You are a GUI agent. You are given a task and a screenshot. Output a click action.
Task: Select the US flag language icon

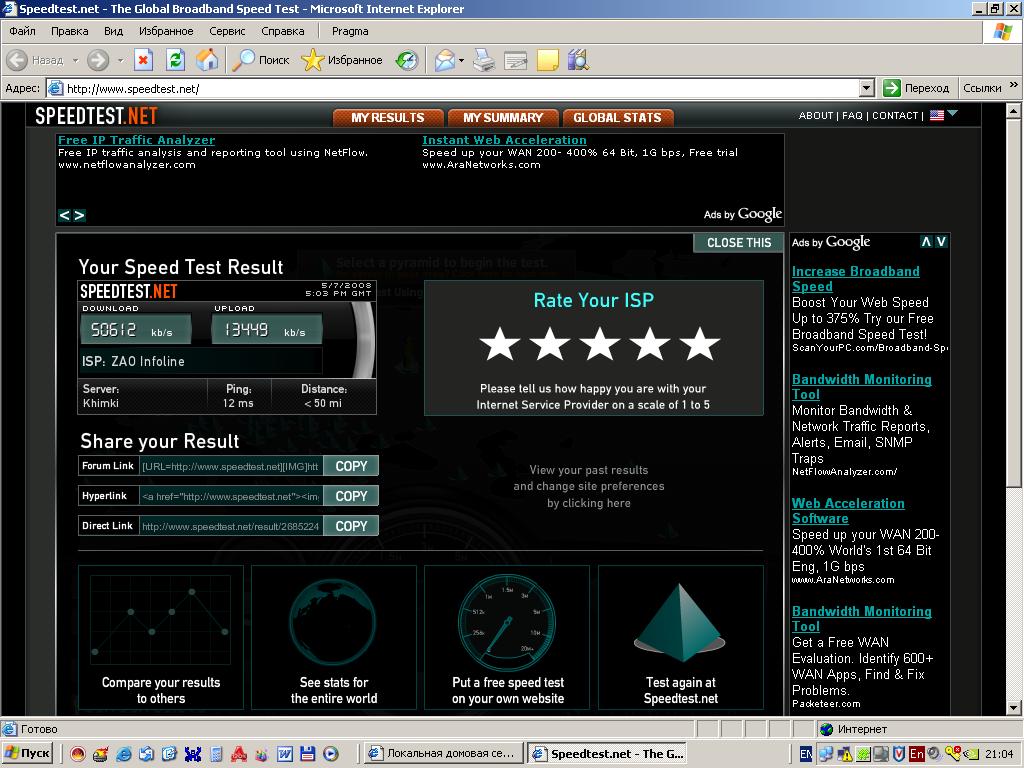click(x=936, y=116)
